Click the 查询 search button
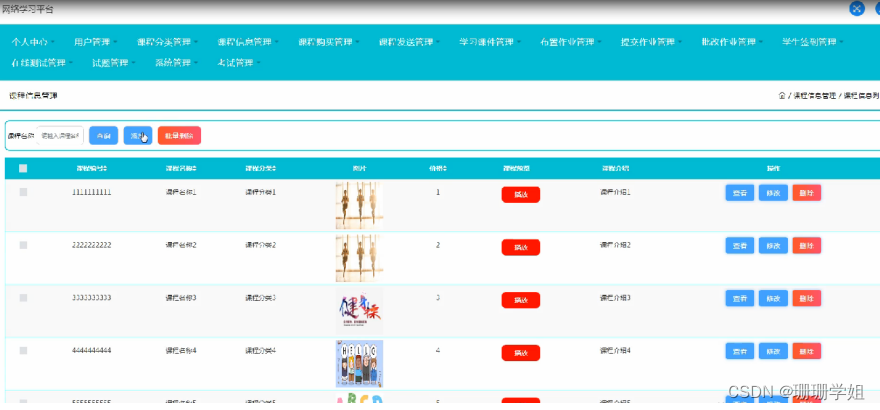This screenshot has height=410, width=880. pyautogui.click(x=103, y=136)
